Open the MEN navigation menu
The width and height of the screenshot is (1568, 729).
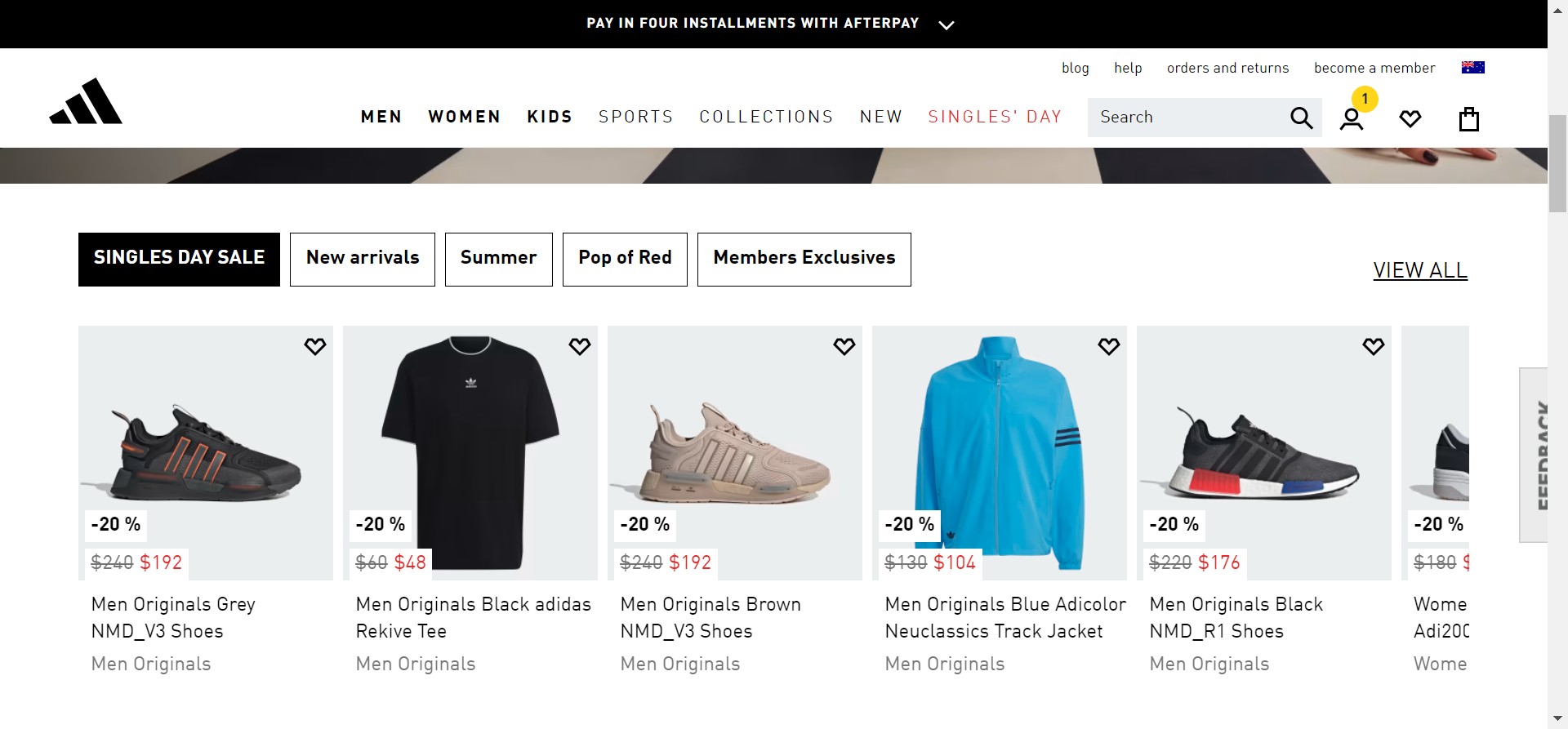[381, 117]
